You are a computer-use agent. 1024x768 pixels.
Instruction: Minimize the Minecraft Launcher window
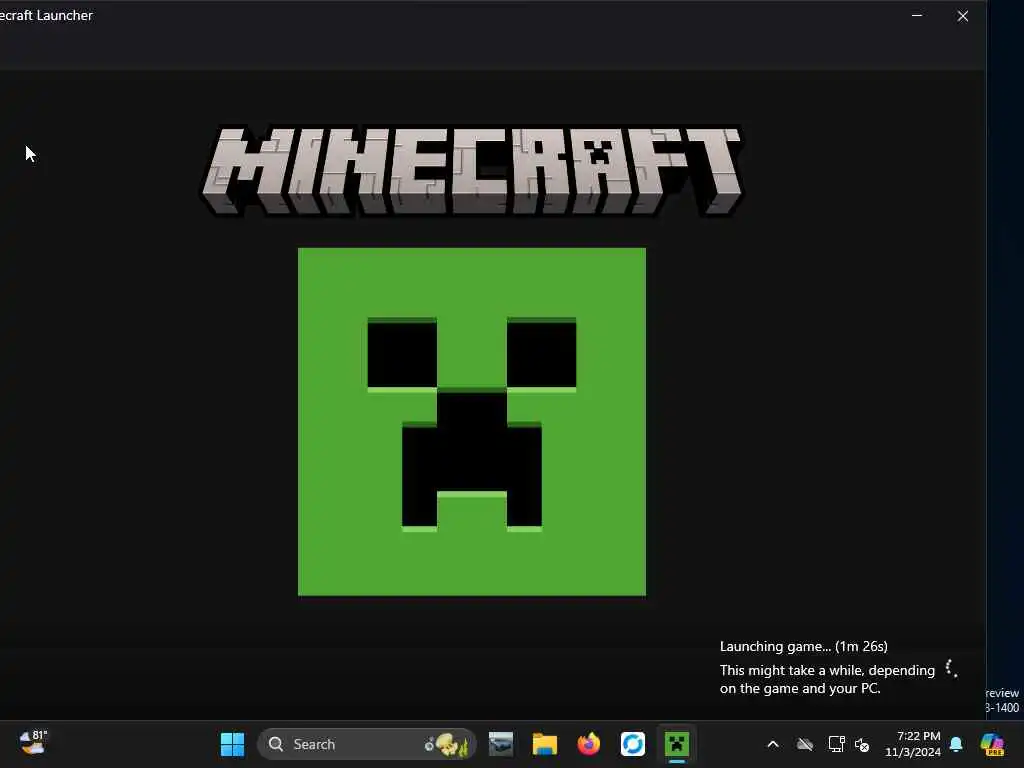(917, 16)
